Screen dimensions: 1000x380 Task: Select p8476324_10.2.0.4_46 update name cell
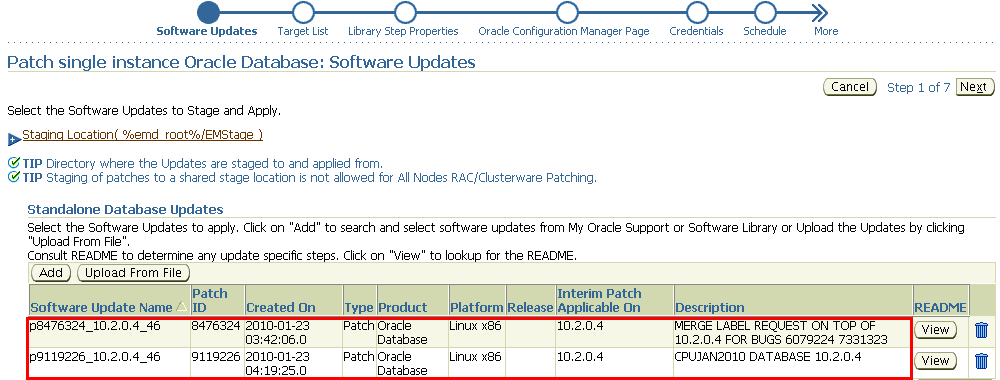coord(109,332)
